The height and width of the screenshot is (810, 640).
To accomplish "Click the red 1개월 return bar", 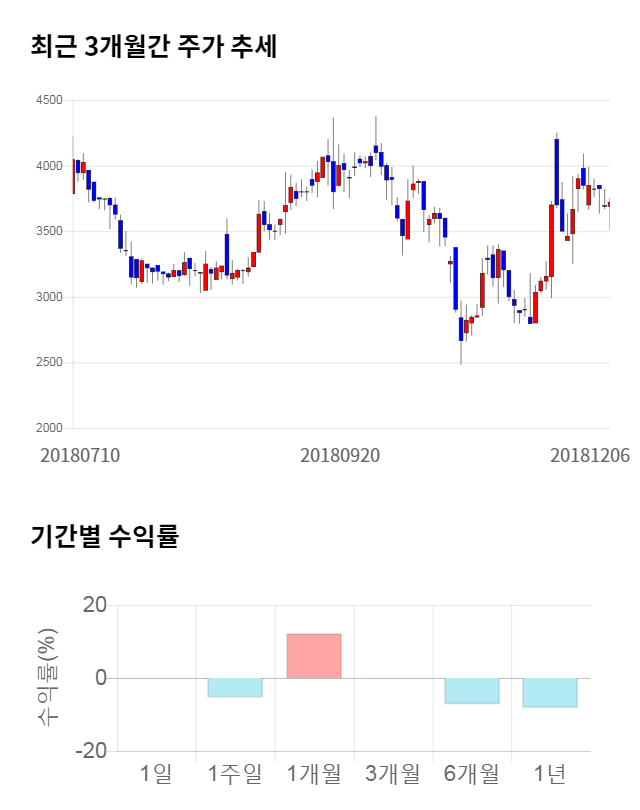I will (x=314, y=656).
